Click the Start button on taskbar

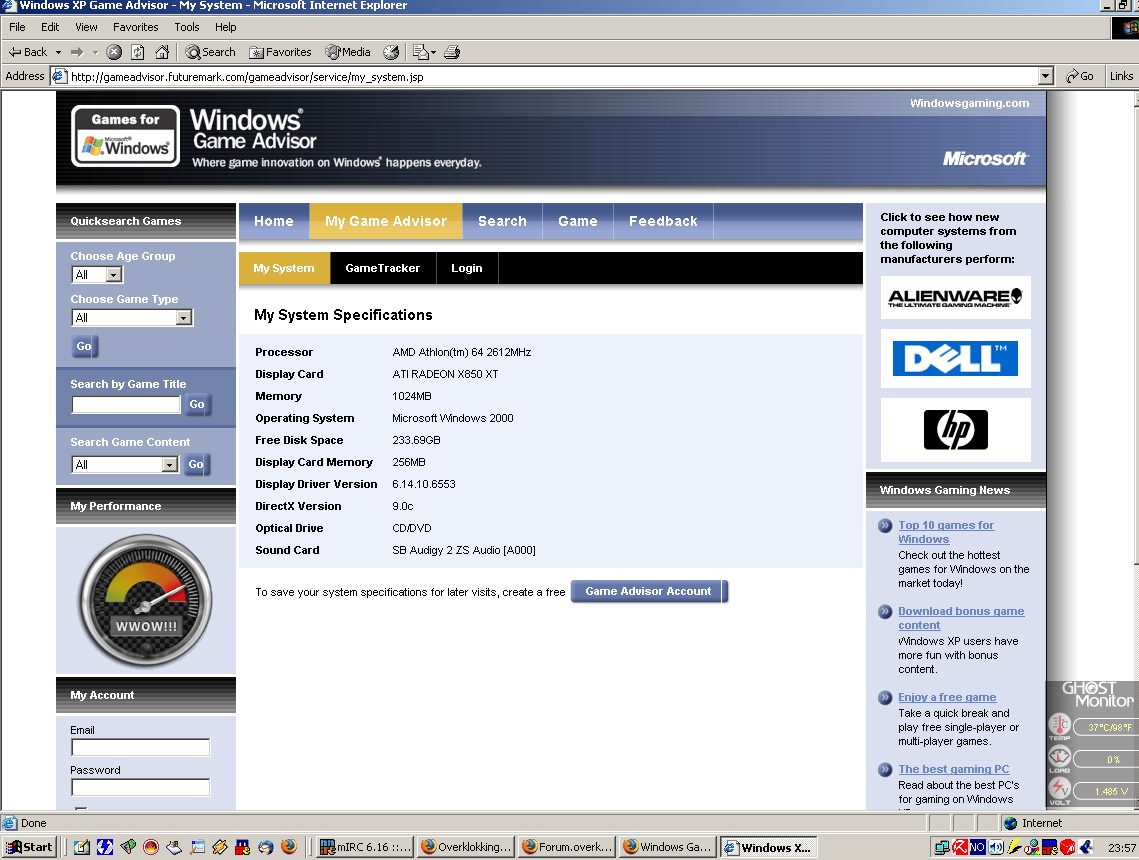[x=30, y=847]
